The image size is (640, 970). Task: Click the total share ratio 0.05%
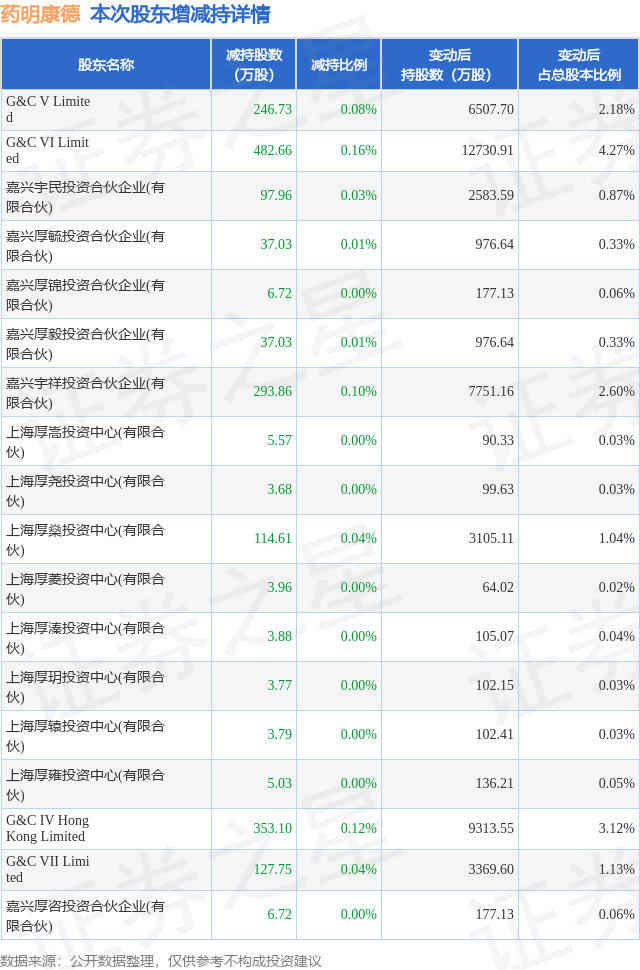[x=617, y=783]
